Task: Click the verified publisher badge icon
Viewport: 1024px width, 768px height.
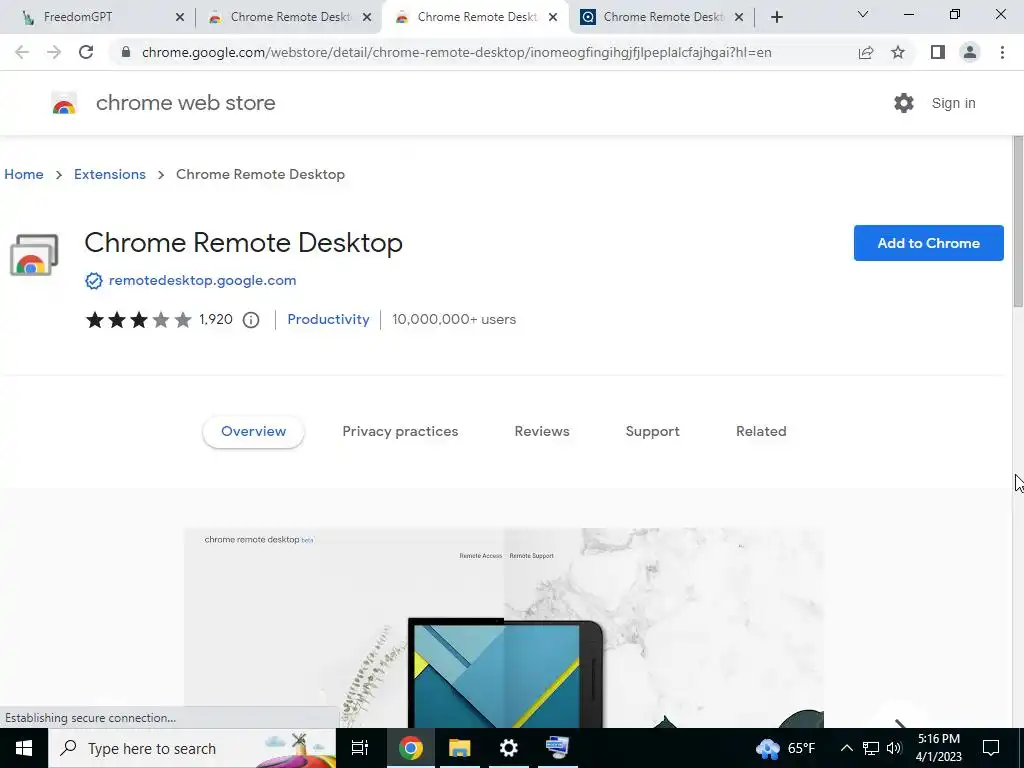Action: pos(93,281)
